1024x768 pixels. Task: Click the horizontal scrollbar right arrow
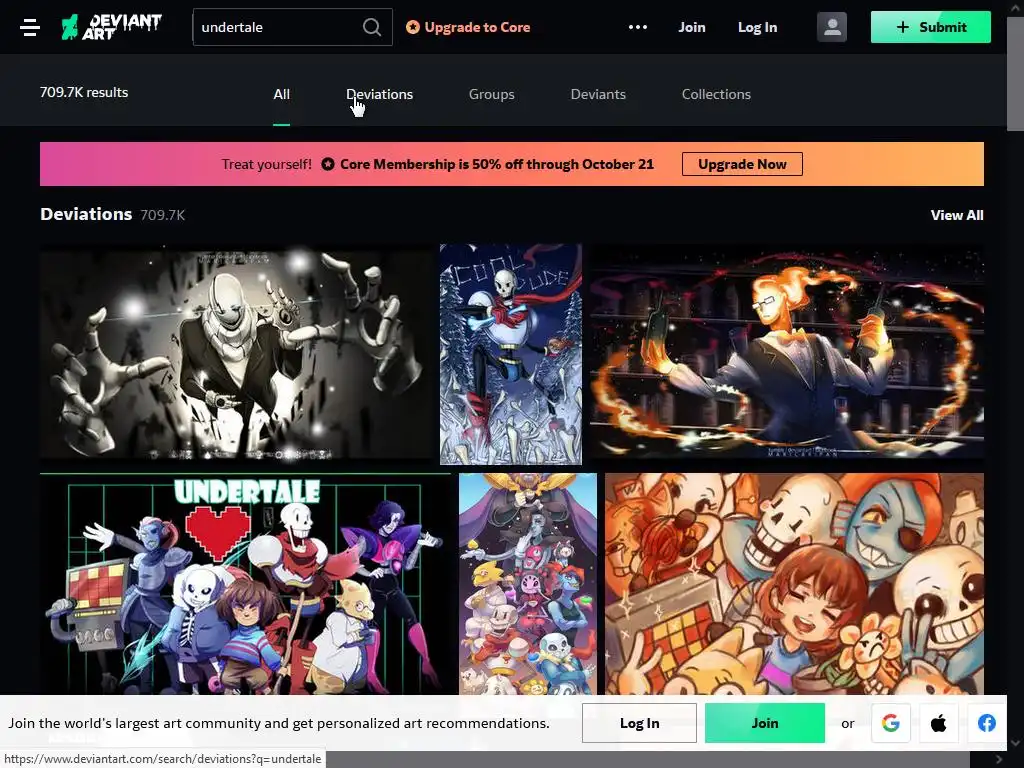(998, 759)
